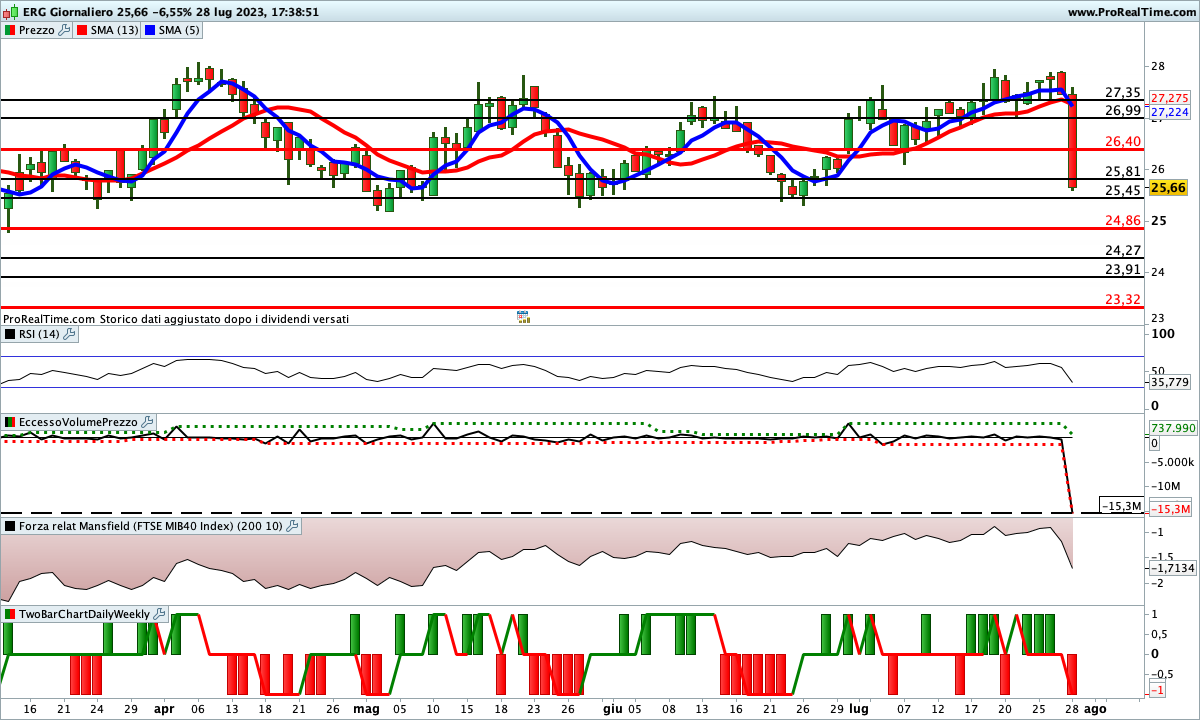
Task: Select the EccessoVolumePrezzo panel label
Action: click(x=79, y=422)
